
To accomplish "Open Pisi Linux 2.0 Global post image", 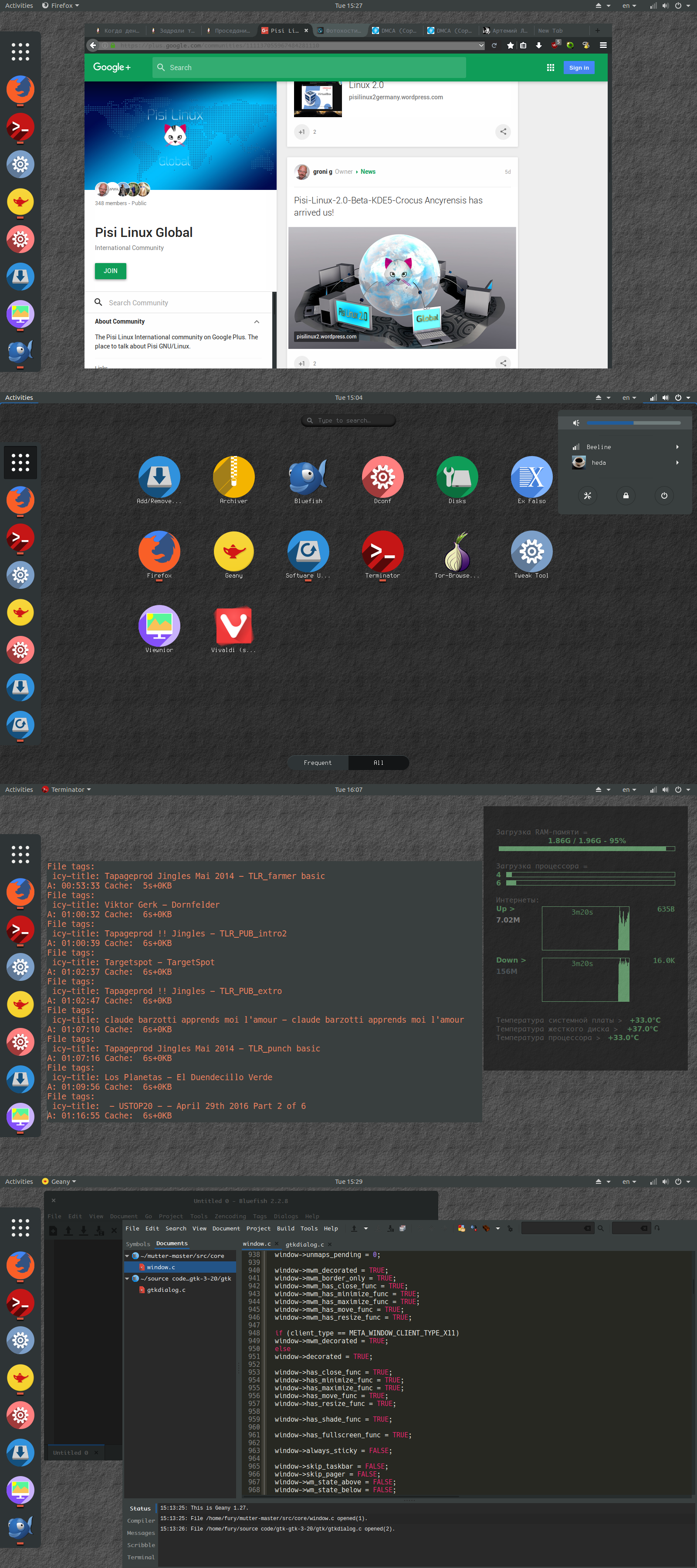I will click(402, 287).
